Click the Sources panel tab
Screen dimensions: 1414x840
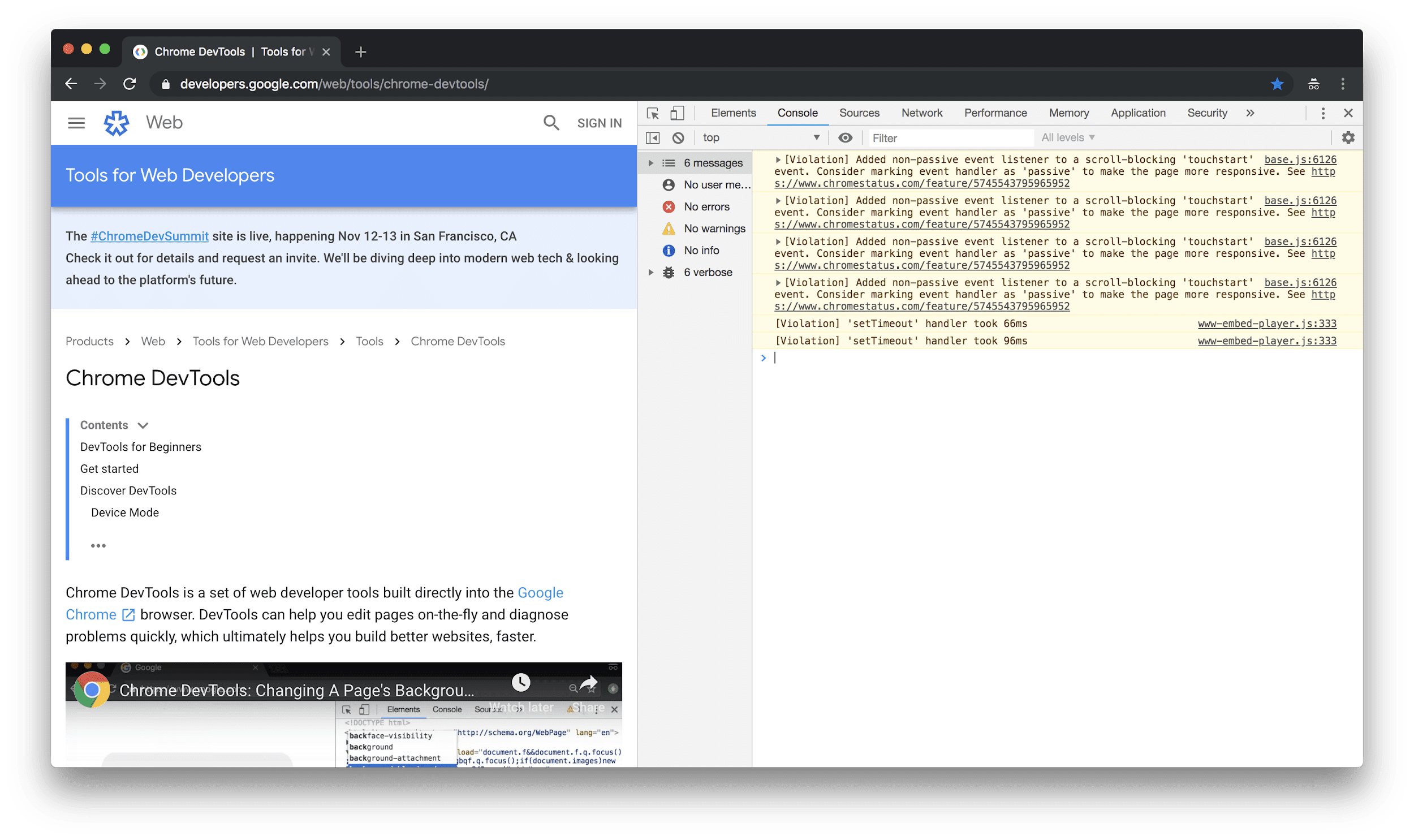[x=857, y=112]
